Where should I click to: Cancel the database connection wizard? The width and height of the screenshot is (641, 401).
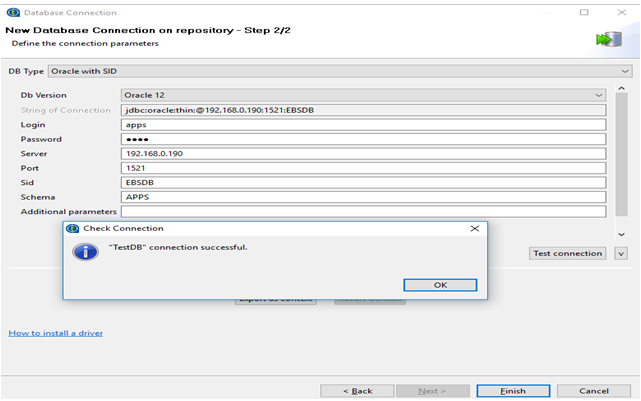coord(594,391)
